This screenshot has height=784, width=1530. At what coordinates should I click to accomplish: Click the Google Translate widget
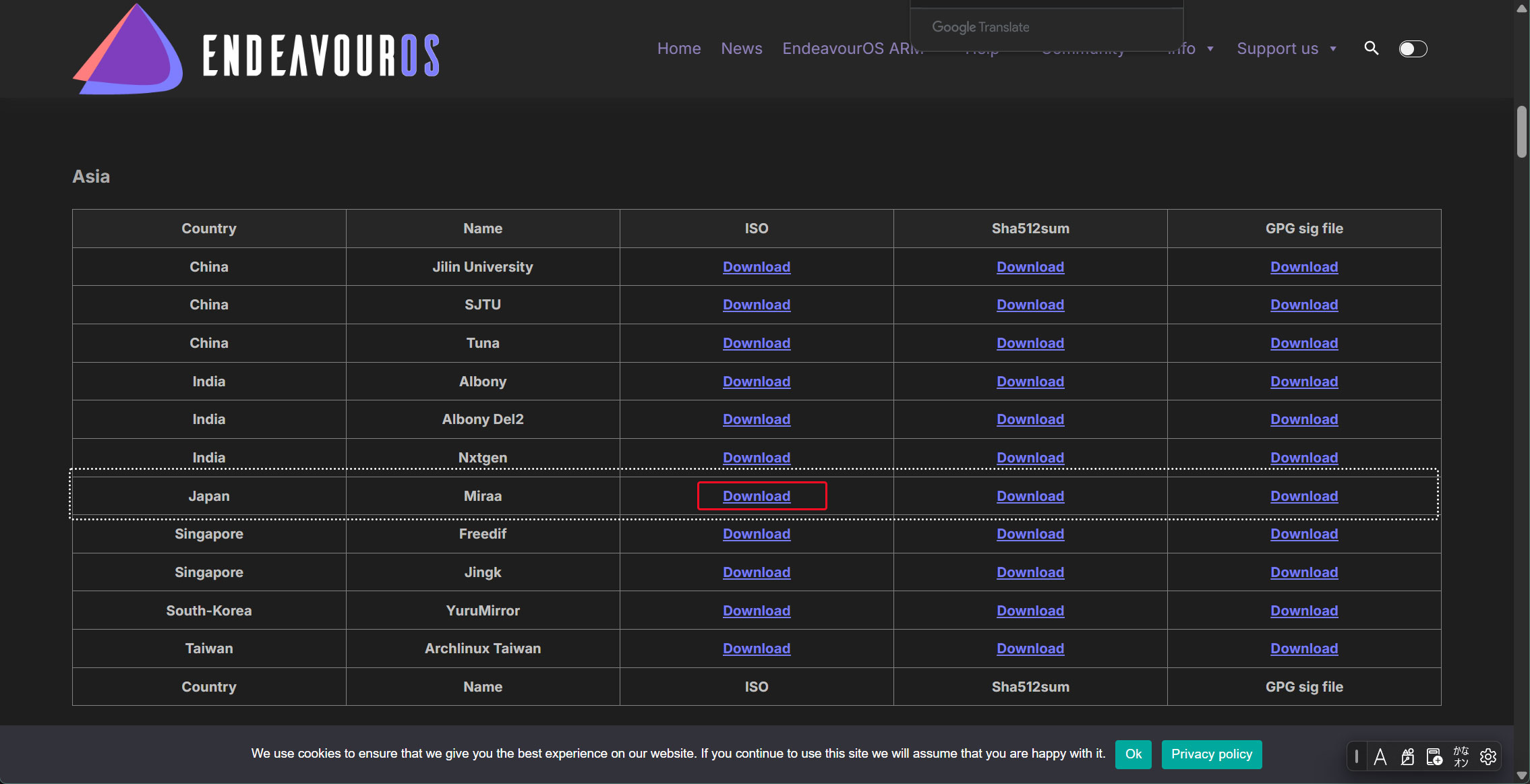click(x=1047, y=27)
